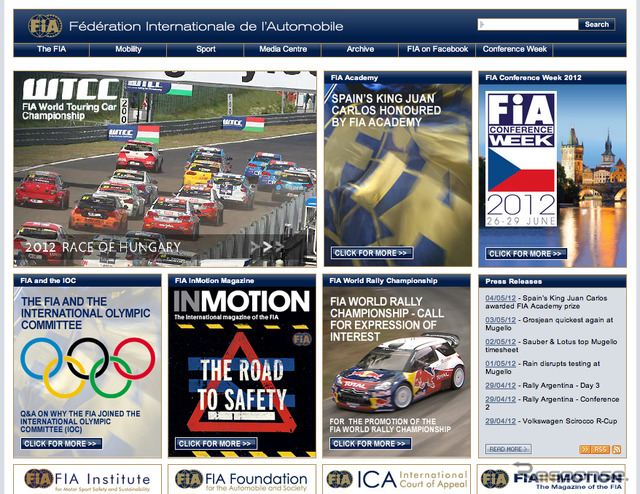This screenshot has width=640, height=494.
Task: Open the 03/05/12 Grosjean press release link
Action: [500, 320]
